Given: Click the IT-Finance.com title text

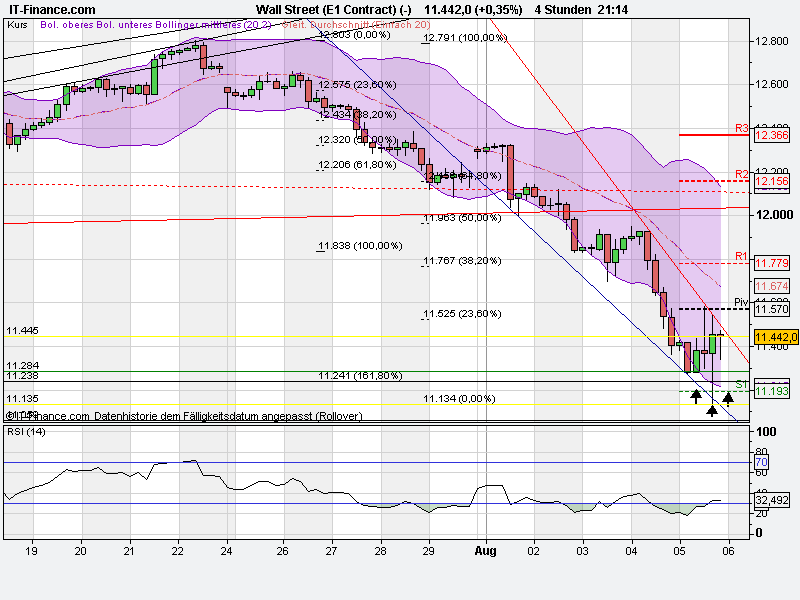Looking at the screenshot, I should click(52, 10).
